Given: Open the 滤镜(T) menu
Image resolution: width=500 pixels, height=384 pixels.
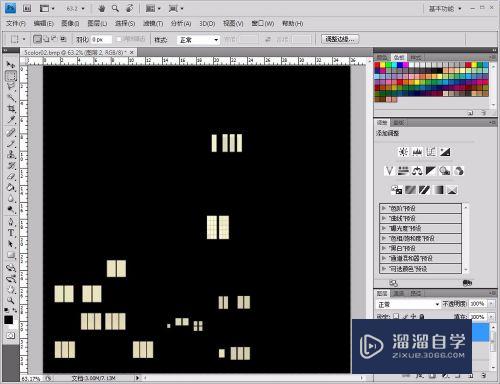Looking at the screenshot, I should 153,23.
